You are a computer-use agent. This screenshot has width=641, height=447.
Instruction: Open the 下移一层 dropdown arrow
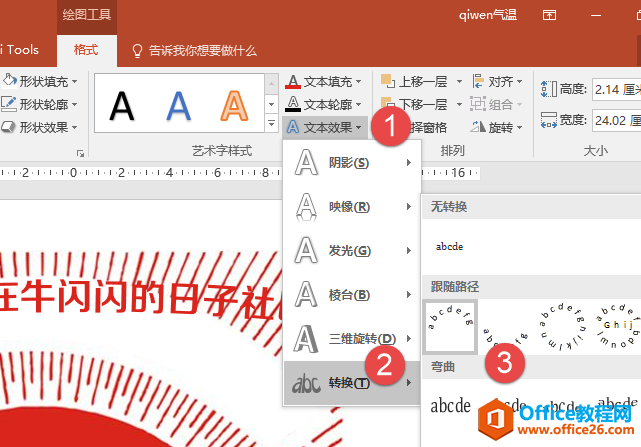459,104
